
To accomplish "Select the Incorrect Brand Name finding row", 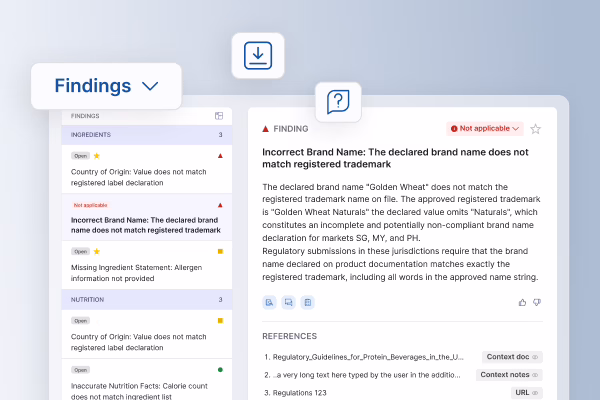I will [147, 217].
